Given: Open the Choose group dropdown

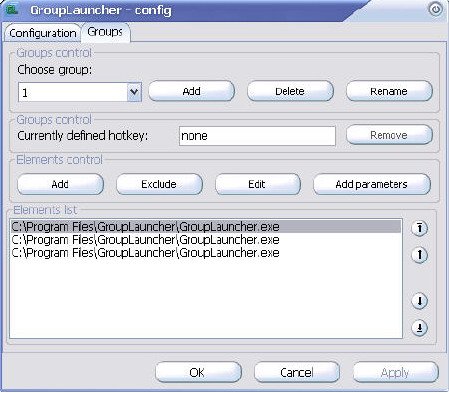Looking at the screenshot, I should [134, 92].
